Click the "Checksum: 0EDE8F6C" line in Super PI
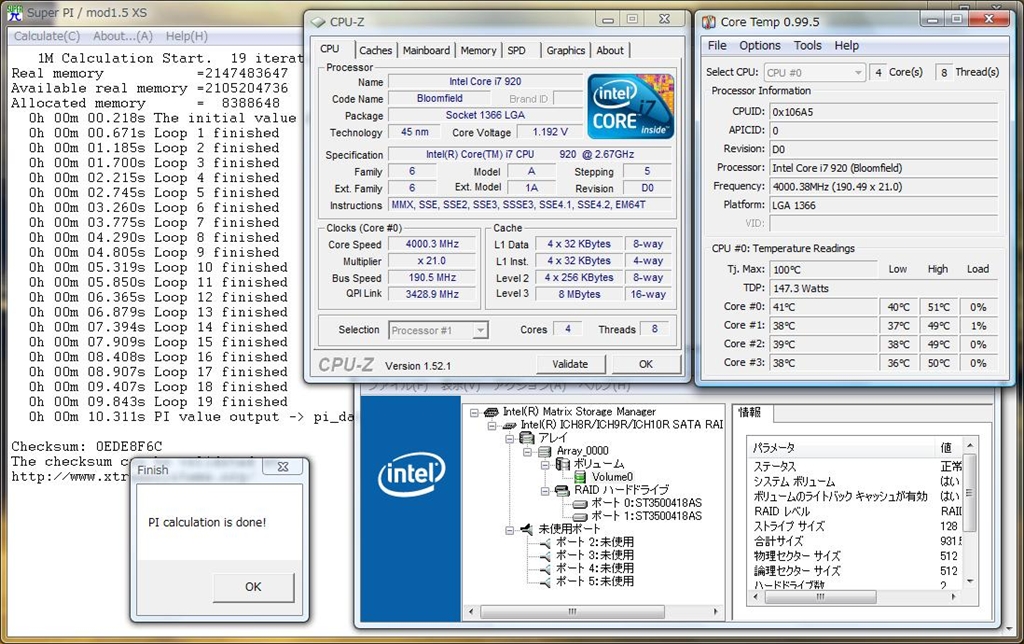 87,447
